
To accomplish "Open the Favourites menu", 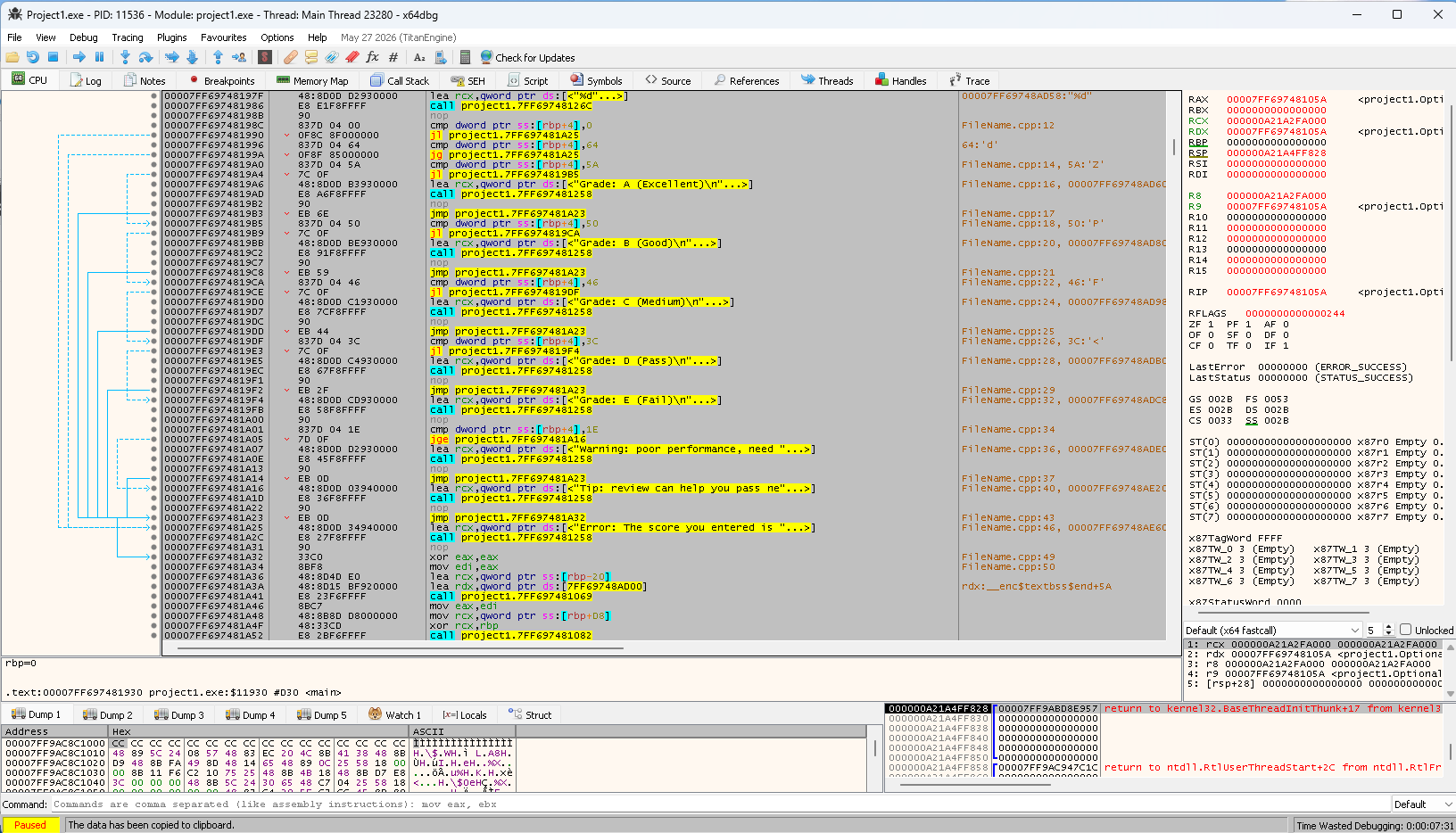I will pyautogui.click(x=224, y=37).
